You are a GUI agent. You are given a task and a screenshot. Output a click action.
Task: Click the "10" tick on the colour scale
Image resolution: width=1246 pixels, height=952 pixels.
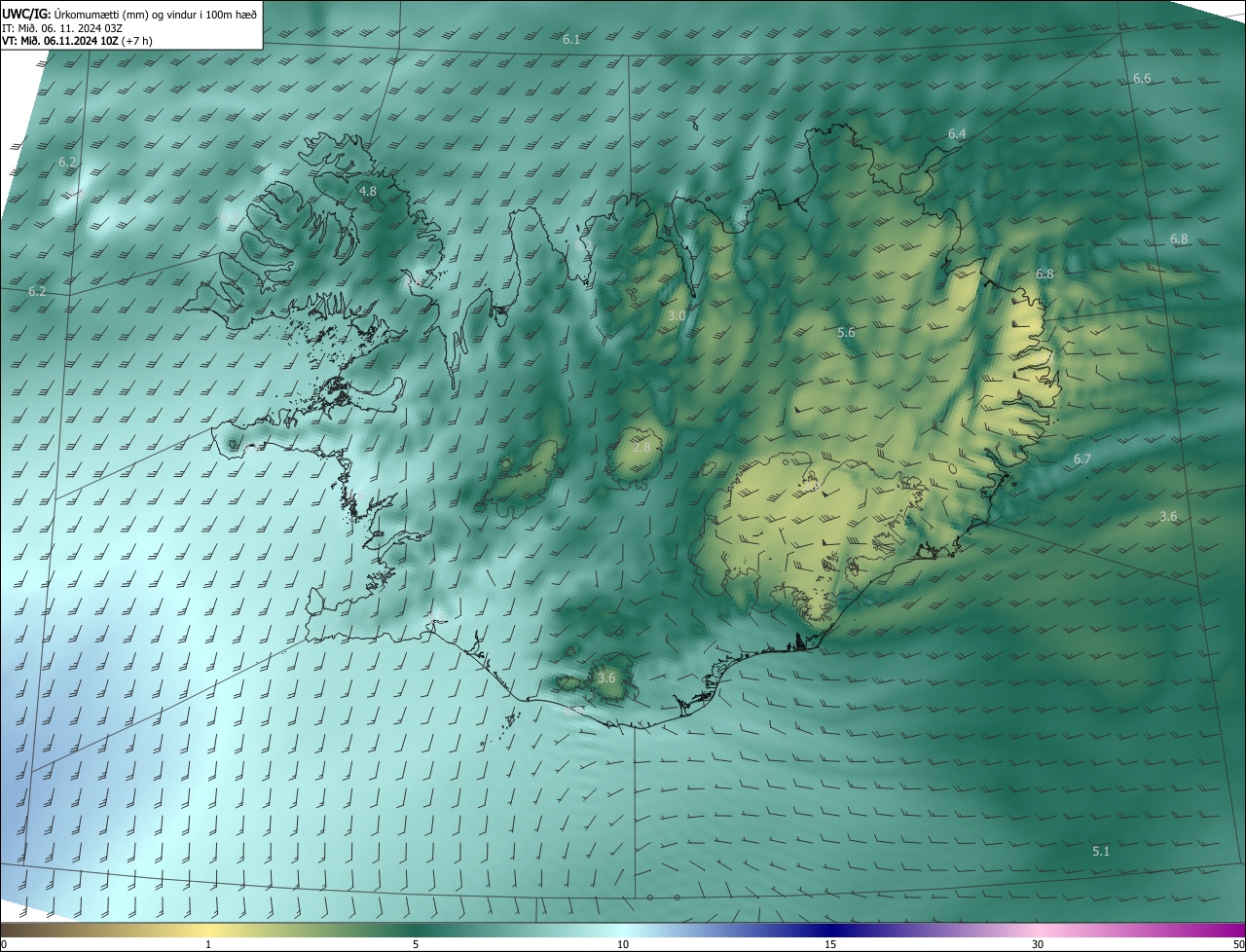(623, 944)
